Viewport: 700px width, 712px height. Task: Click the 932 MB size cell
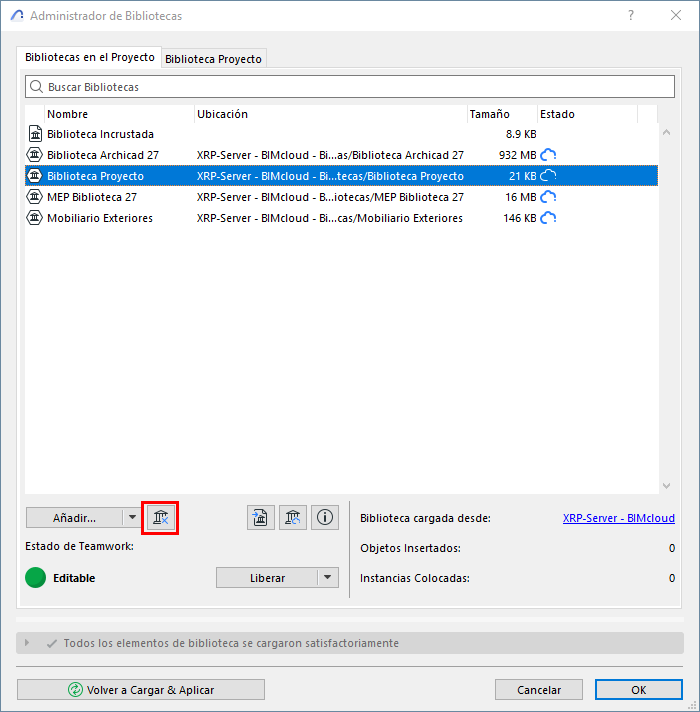point(518,155)
